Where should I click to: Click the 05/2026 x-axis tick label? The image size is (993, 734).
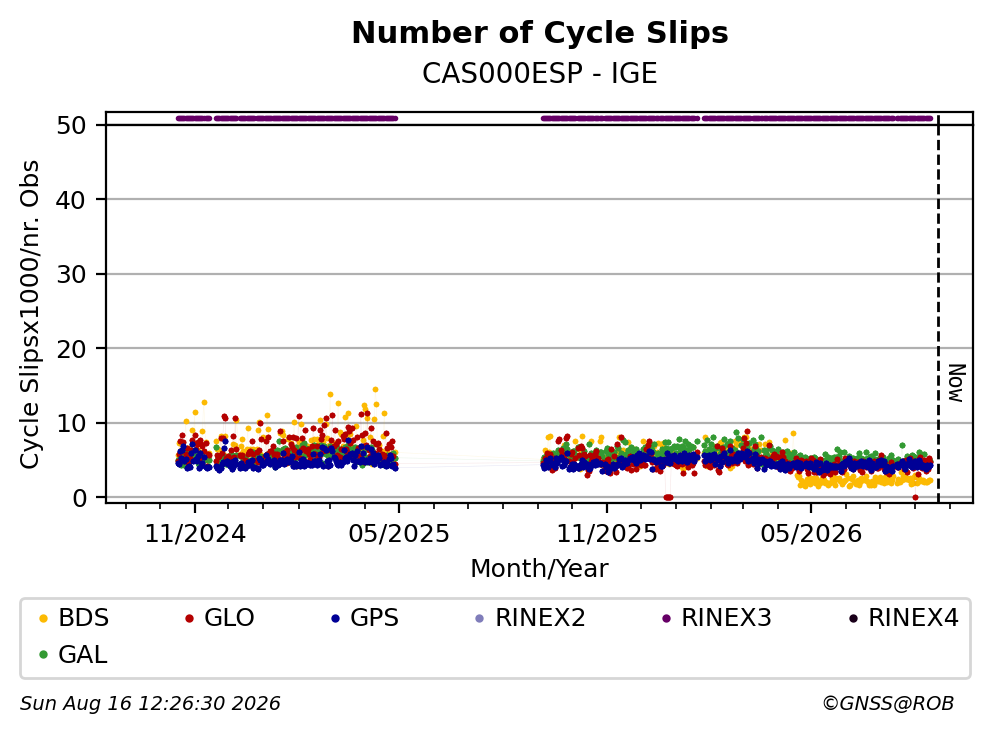click(811, 534)
